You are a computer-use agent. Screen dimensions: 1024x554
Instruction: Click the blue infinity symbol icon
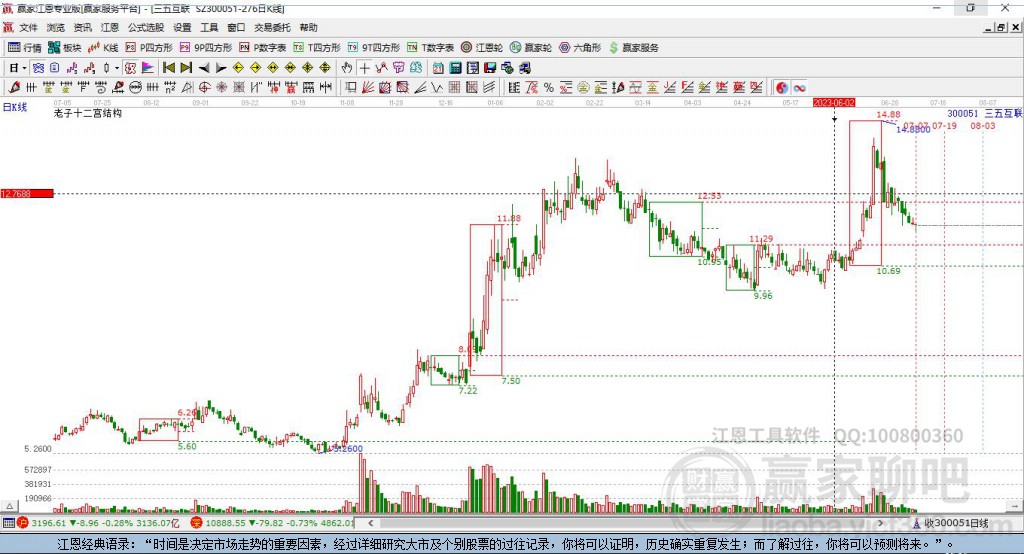pyautogui.click(x=799, y=88)
